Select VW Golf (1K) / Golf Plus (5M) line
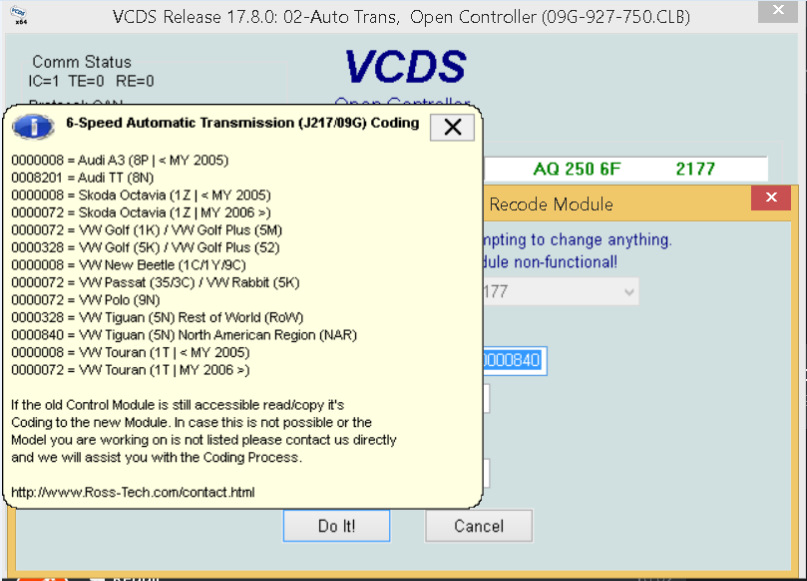807x581 pixels. coord(147,231)
